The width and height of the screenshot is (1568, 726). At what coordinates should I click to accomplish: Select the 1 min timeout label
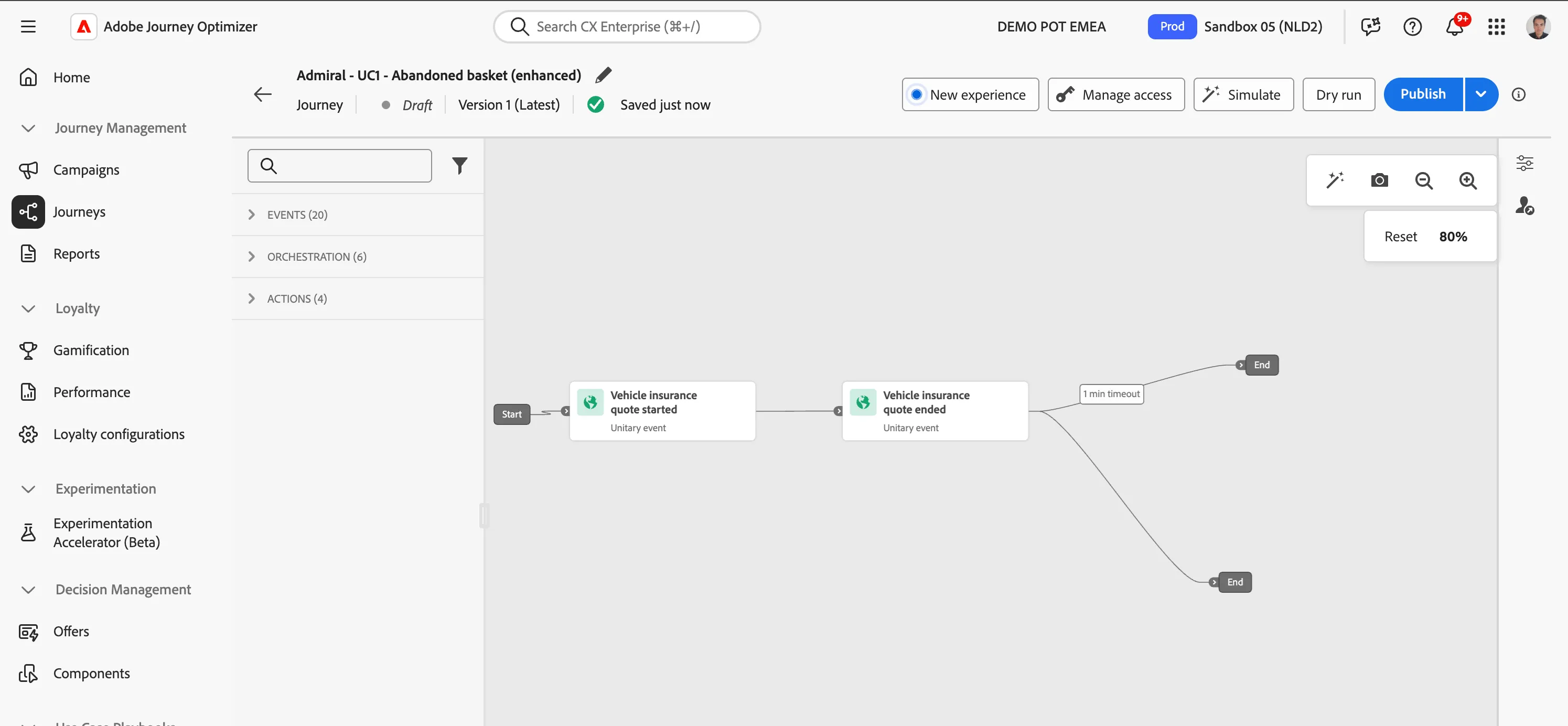point(1111,394)
